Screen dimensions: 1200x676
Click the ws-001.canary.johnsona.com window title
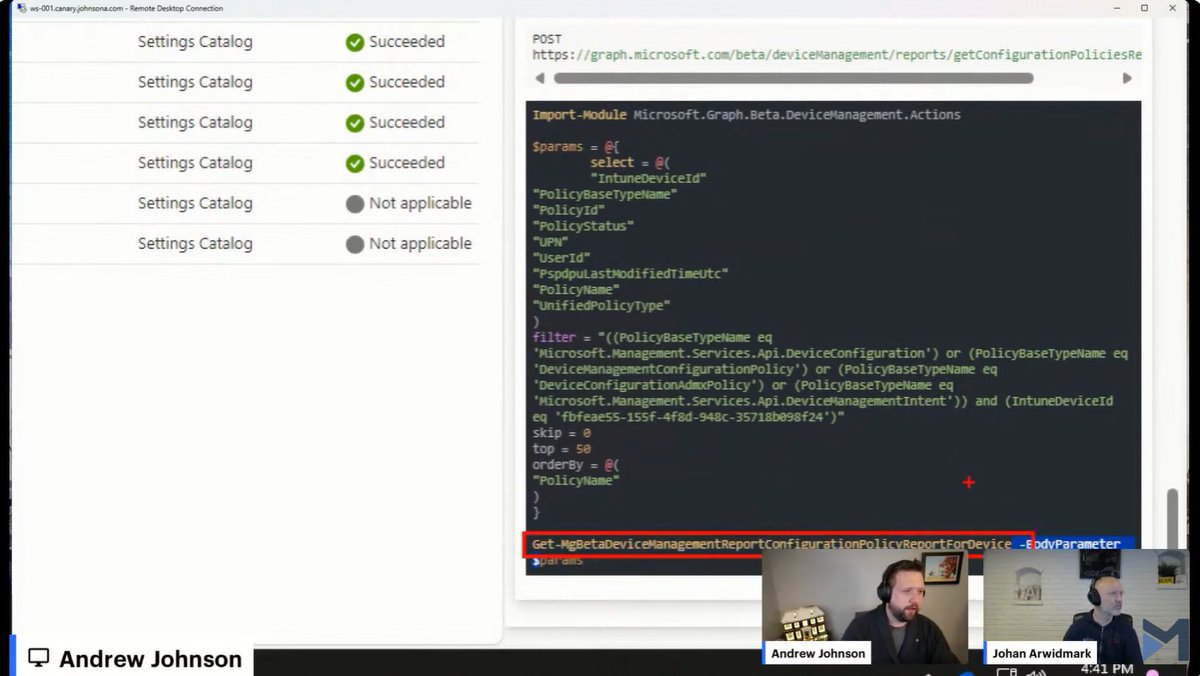click(x=127, y=8)
